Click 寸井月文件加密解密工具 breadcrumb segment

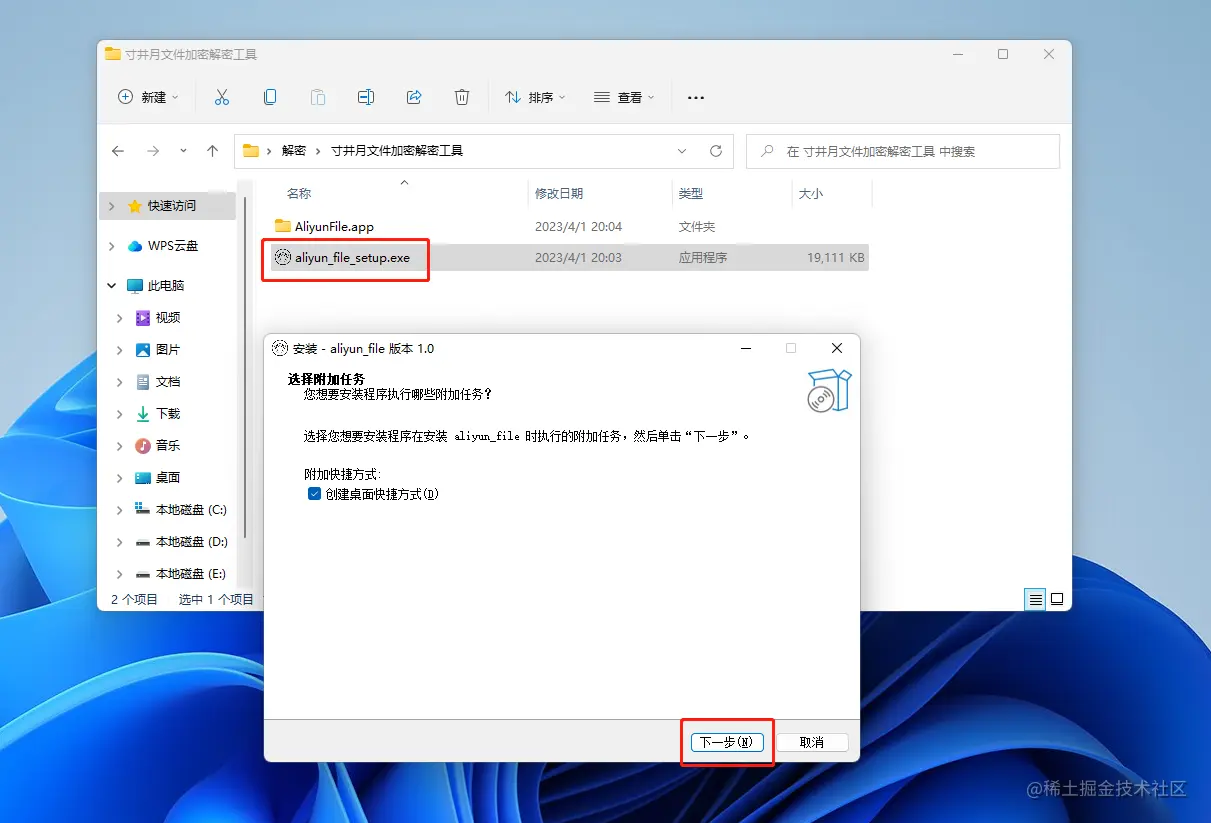coord(397,151)
